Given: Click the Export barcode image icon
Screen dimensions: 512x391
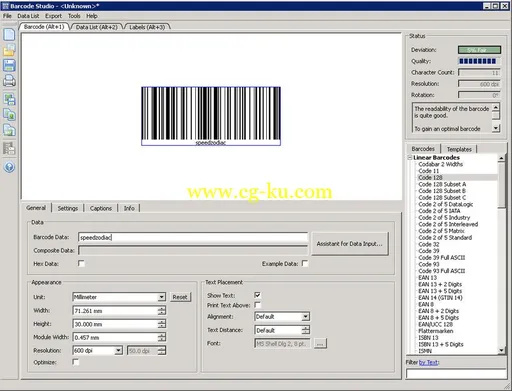Looking at the screenshot, I should coord(9,99).
